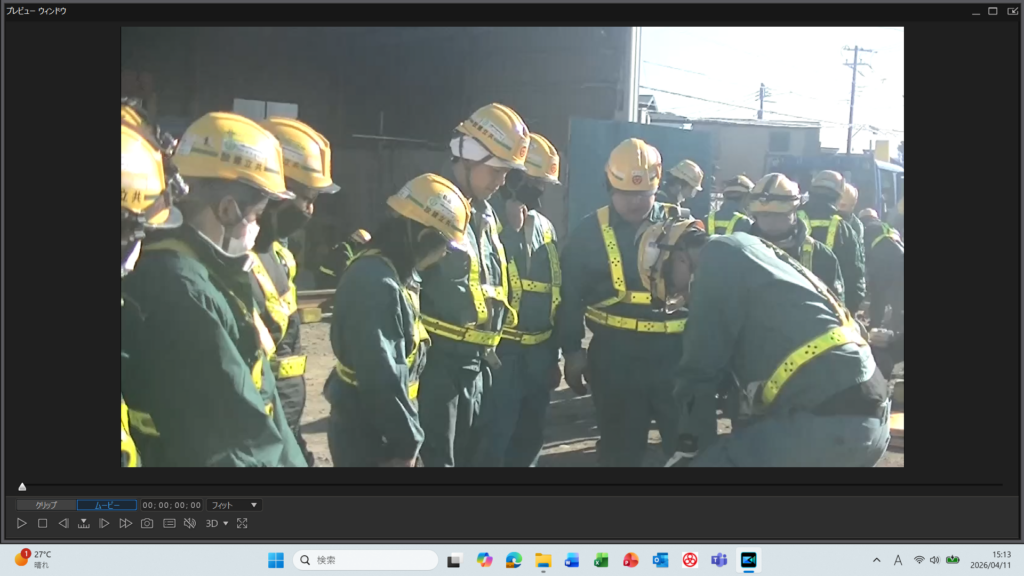Show hidden system tray icons chevron
1024x576 pixels.
point(877,560)
